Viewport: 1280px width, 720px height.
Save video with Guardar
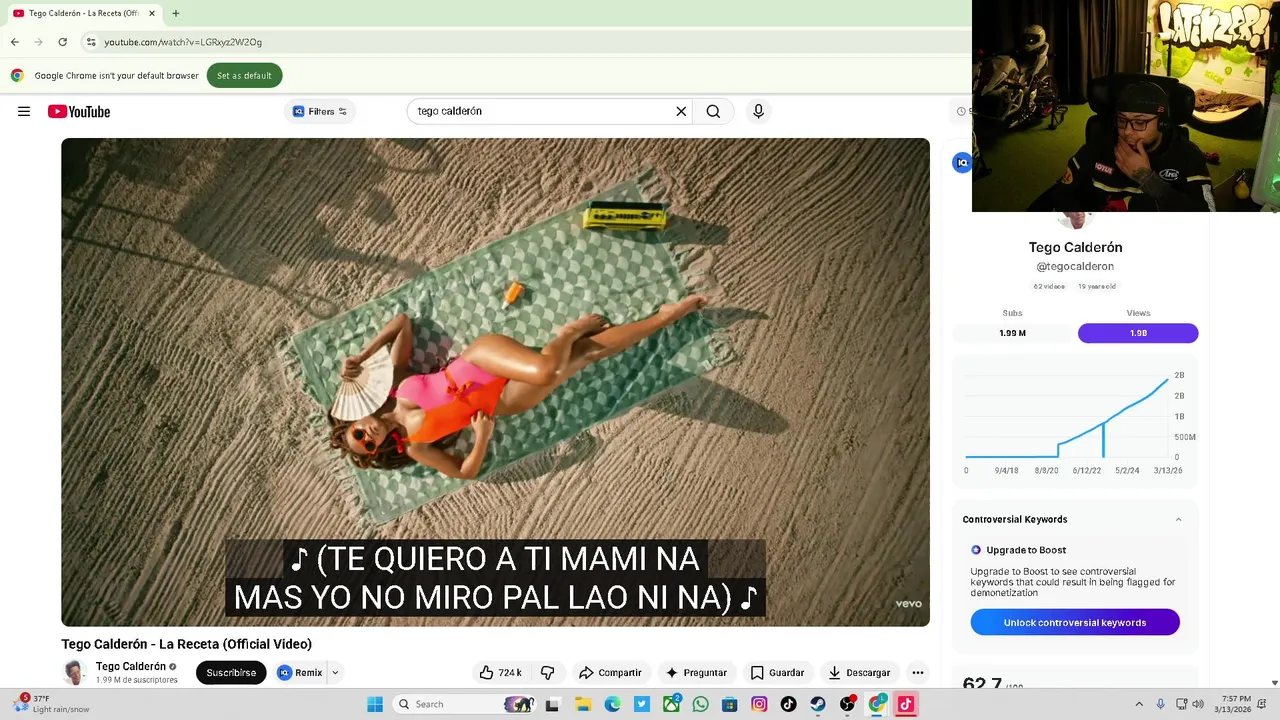point(777,673)
